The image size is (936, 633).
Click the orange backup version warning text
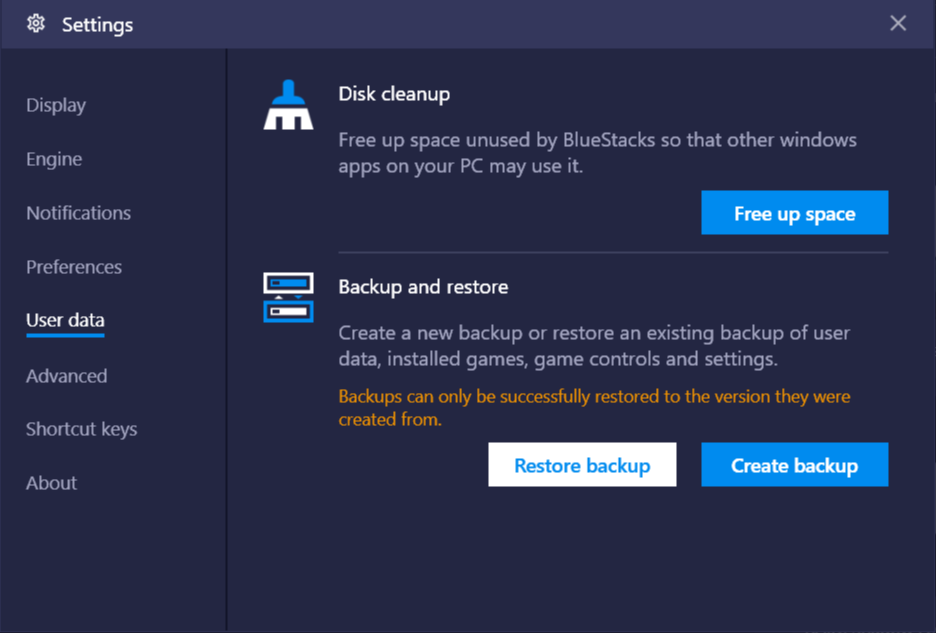595,408
